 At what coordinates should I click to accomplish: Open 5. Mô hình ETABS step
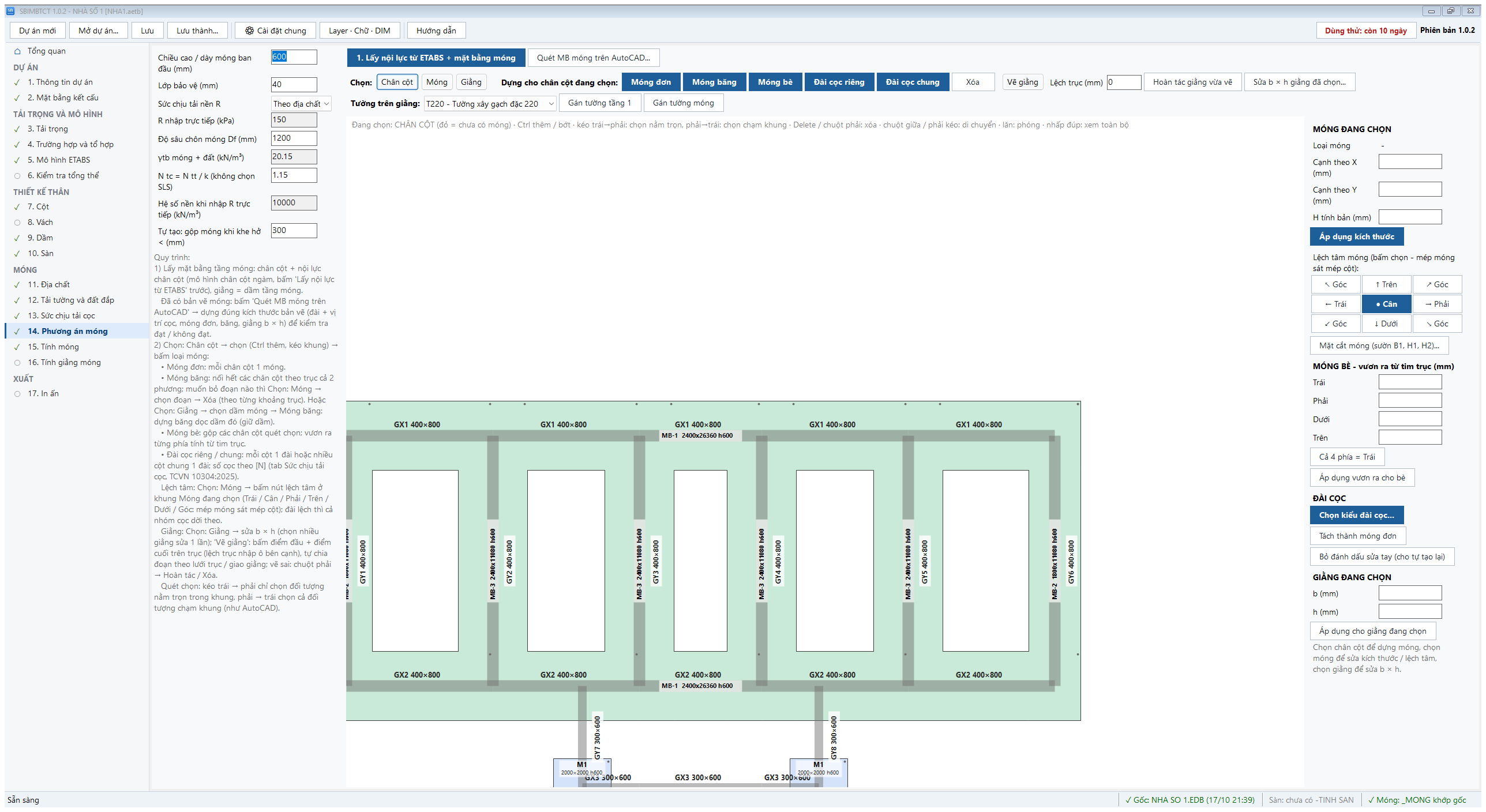pos(77,160)
